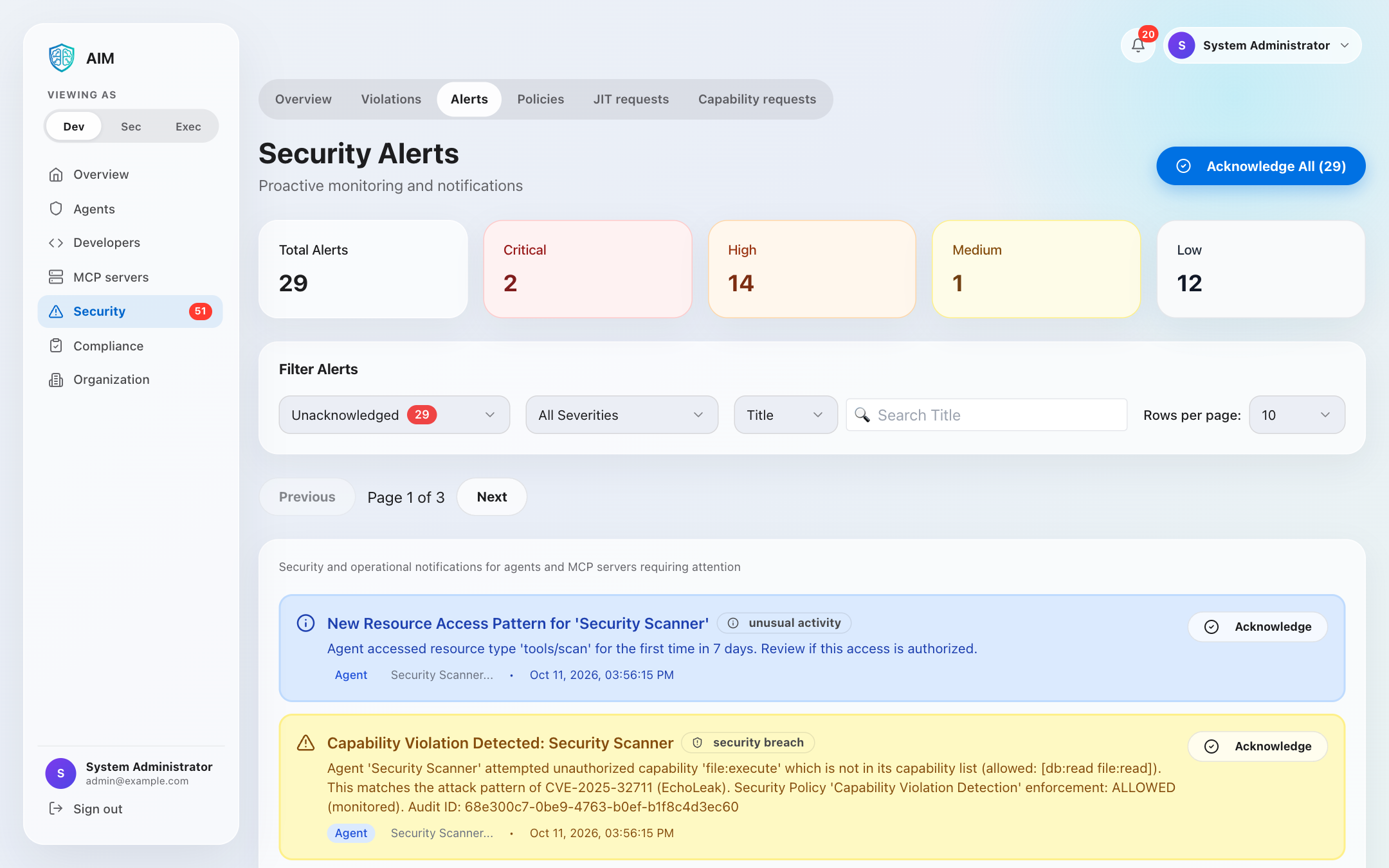Click the red 20 notification count badge
Image resolution: width=1389 pixels, height=868 pixels.
(1148, 34)
